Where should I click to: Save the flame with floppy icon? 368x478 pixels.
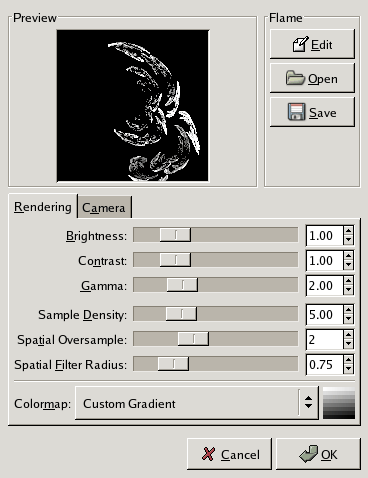312,112
